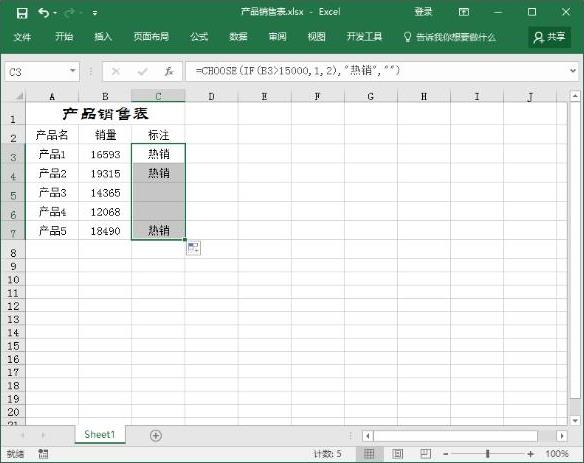Switch to the 数据 ribbon tab

point(238,37)
